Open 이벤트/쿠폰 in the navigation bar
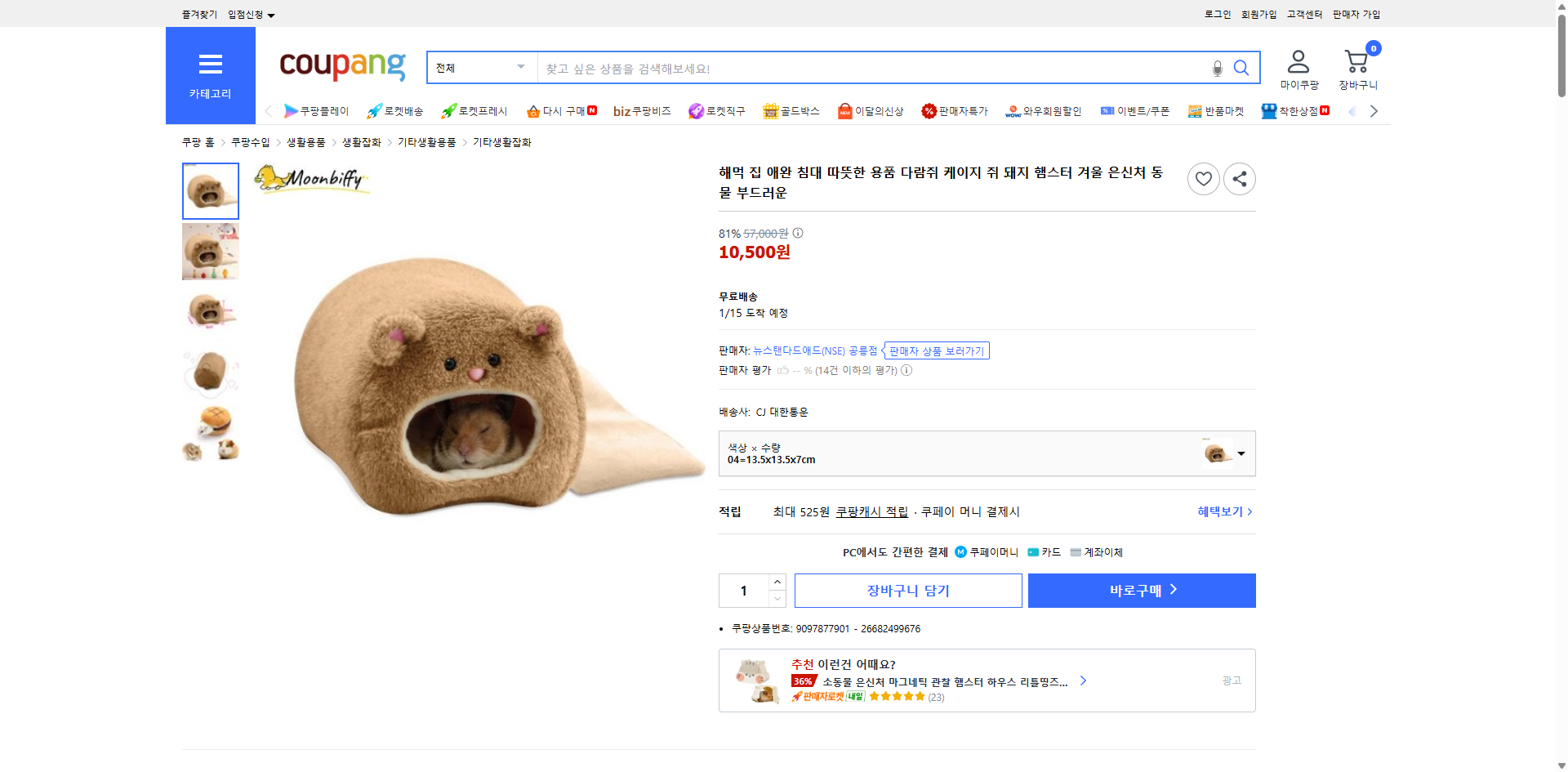Image resolution: width=1568 pixels, height=772 pixels. click(1135, 111)
